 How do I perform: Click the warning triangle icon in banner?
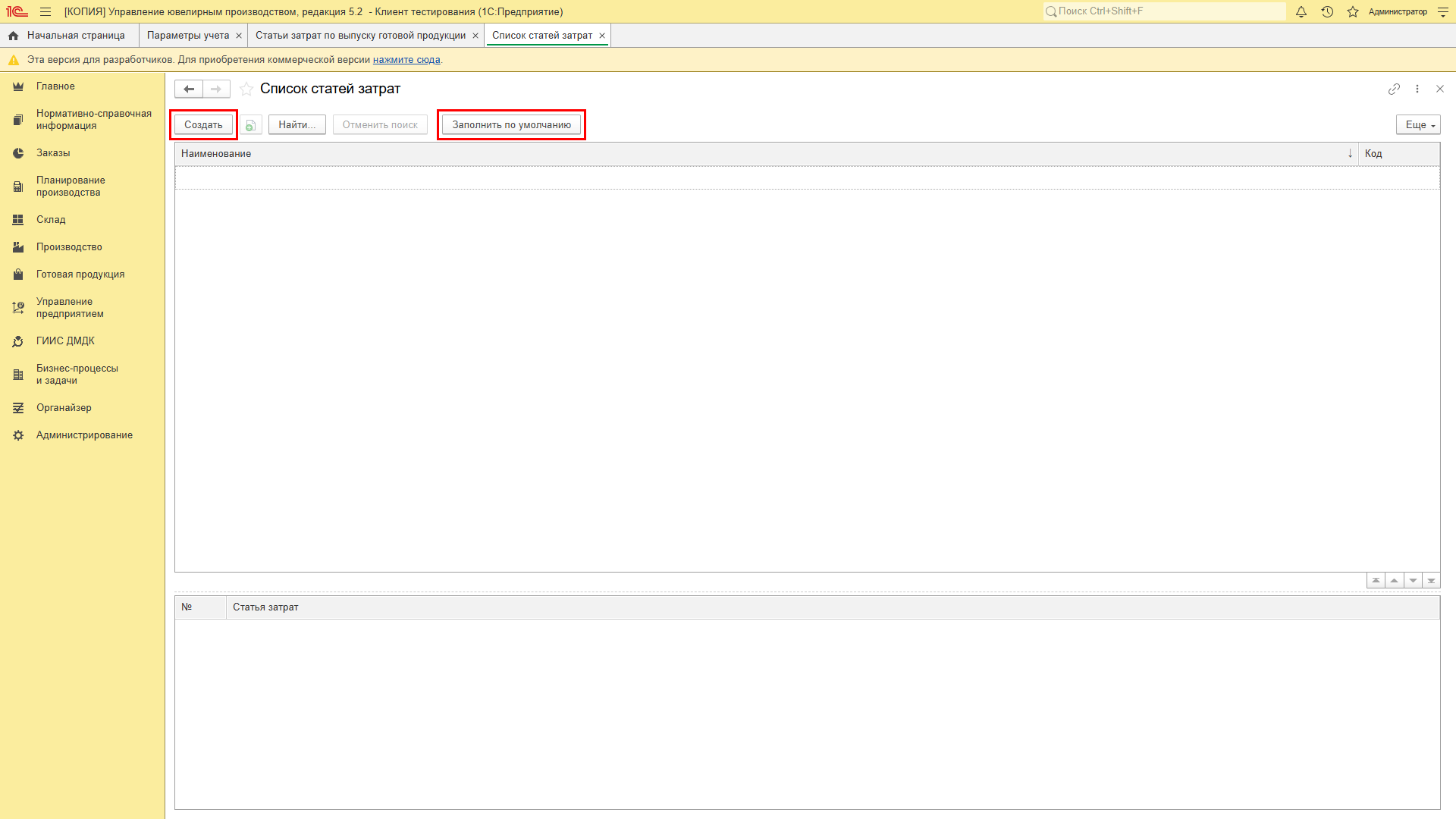click(13, 60)
